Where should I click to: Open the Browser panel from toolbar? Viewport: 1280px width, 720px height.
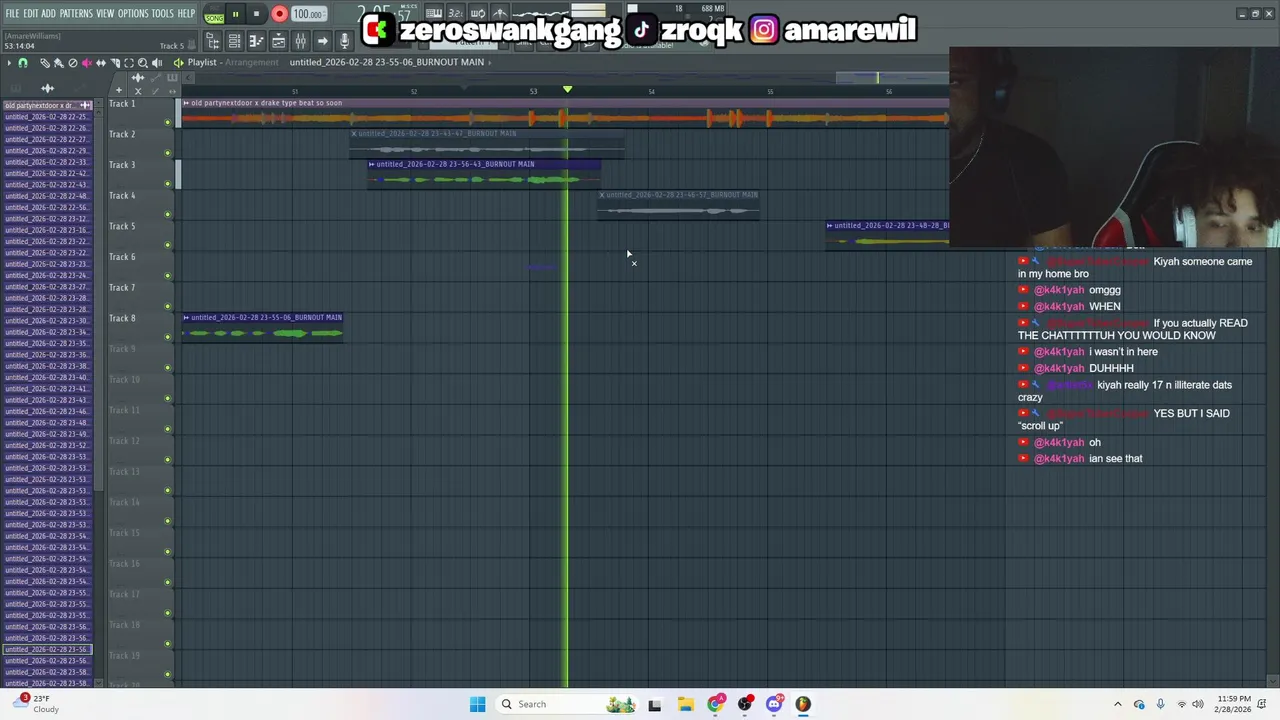point(213,41)
